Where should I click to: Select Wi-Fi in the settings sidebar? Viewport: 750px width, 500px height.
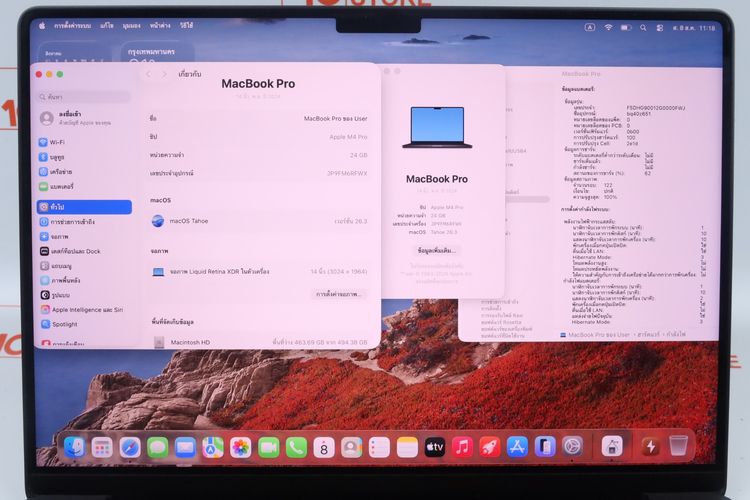pyautogui.click(x=84, y=142)
